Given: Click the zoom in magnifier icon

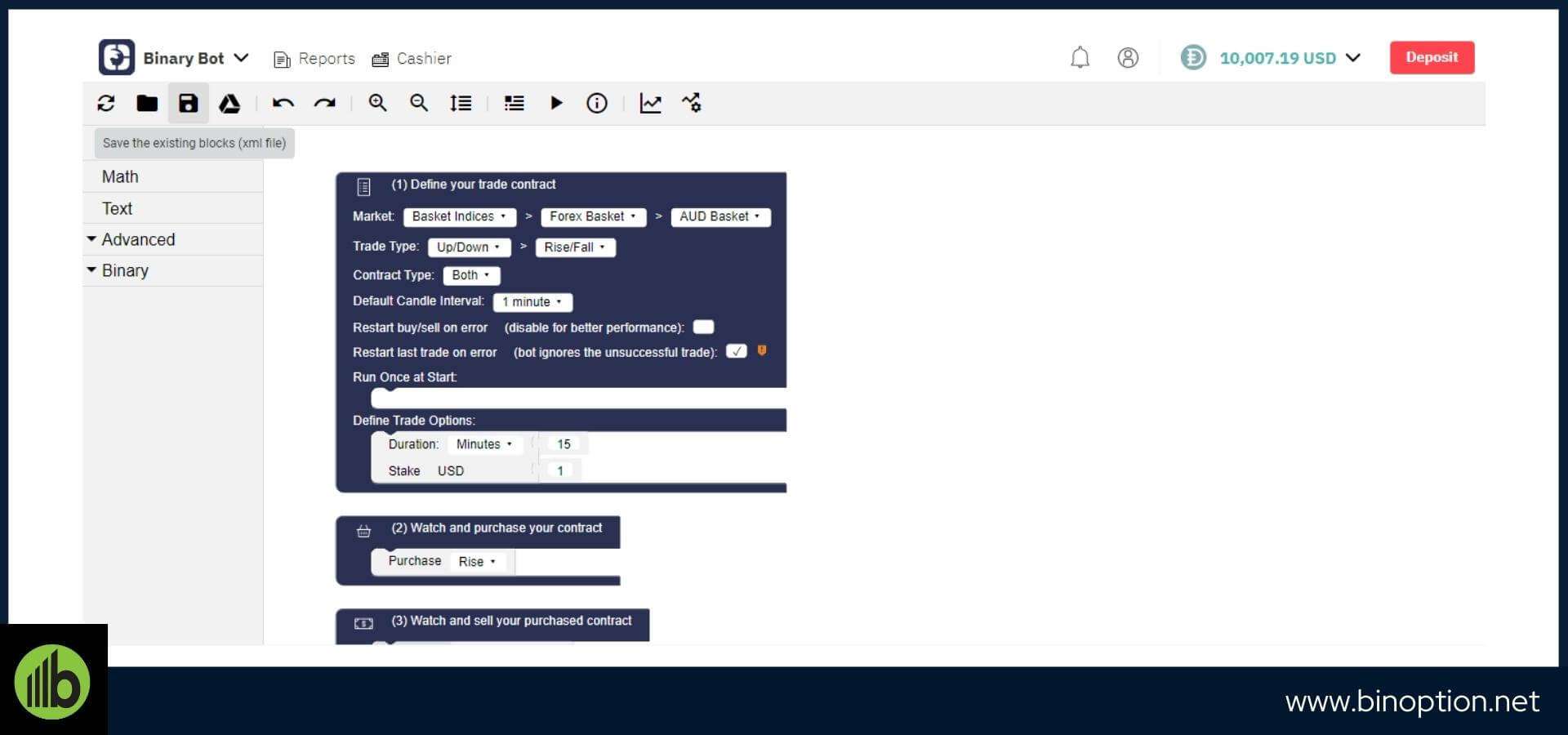Looking at the screenshot, I should [x=377, y=103].
